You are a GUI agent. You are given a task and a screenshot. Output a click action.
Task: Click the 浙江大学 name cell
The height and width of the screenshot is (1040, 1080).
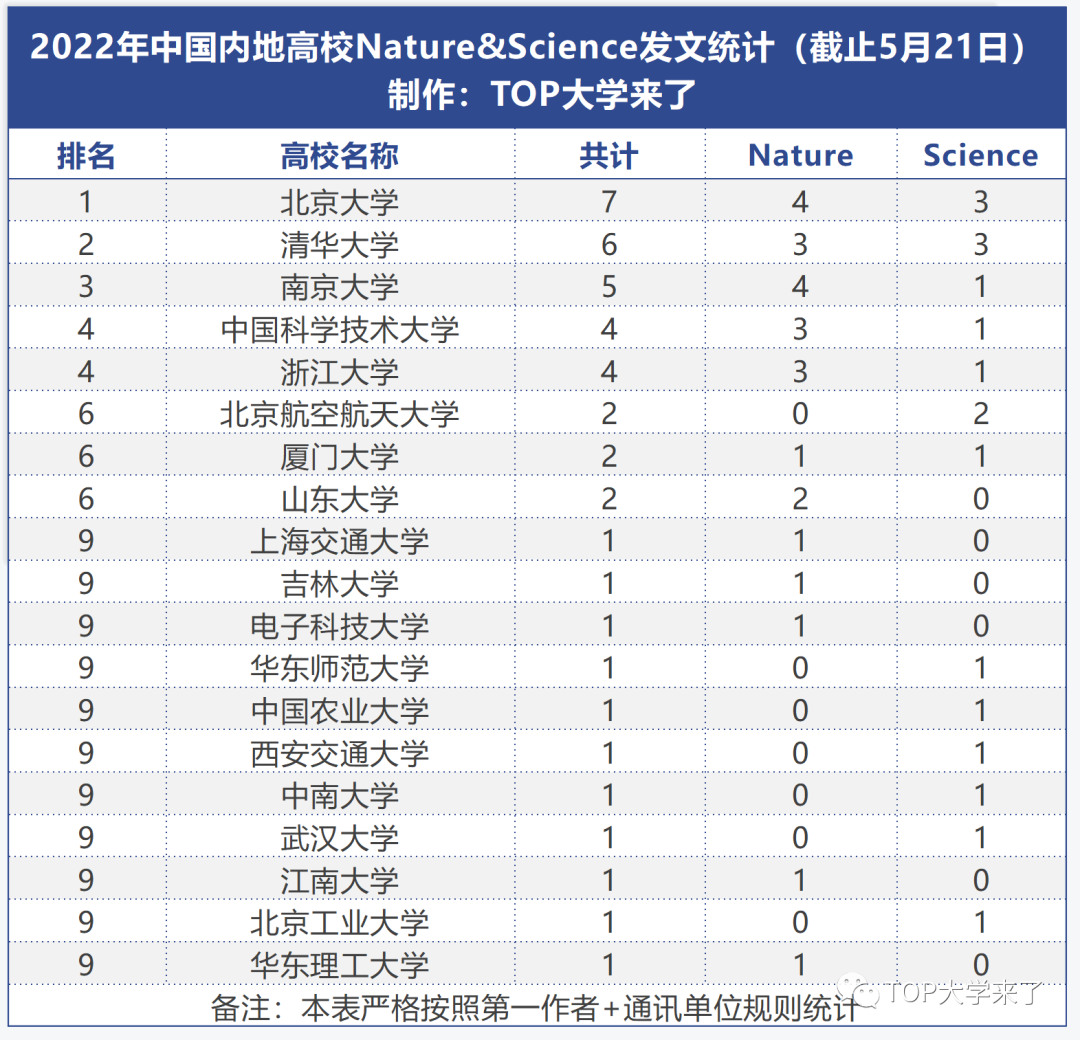[339, 372]
